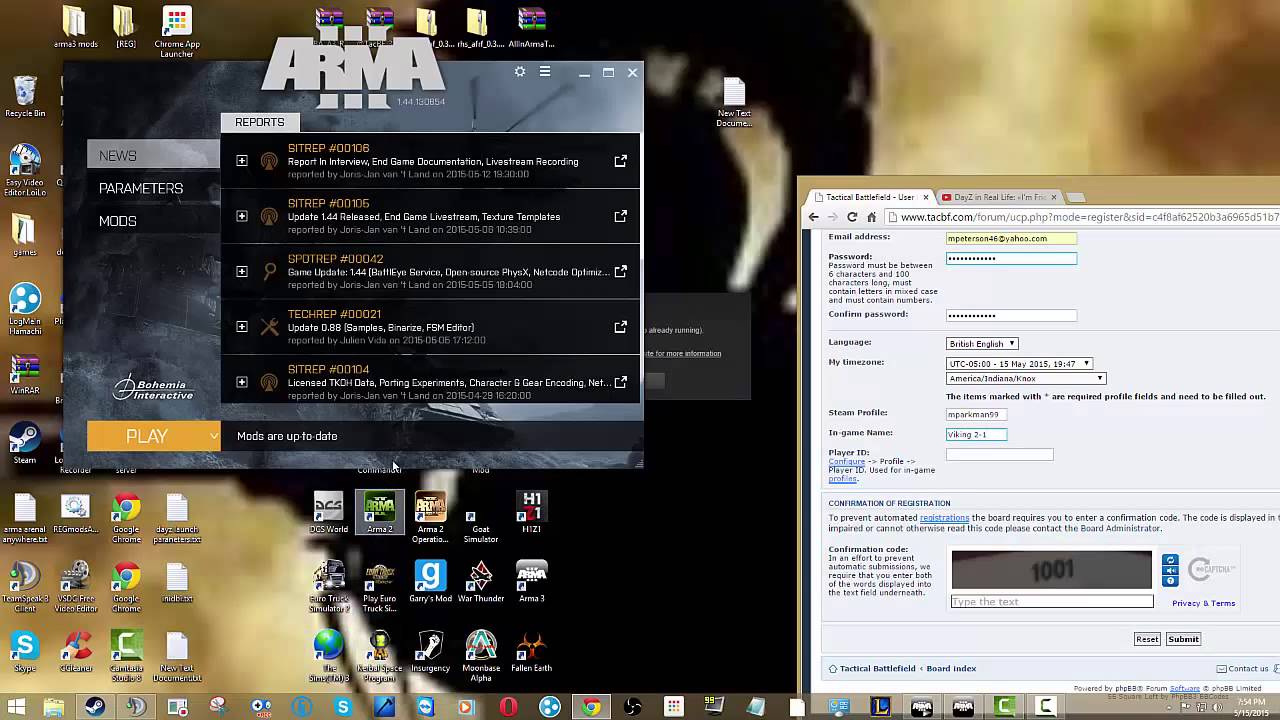Switch to Google Chrome in taskbar

coord(591,707)
